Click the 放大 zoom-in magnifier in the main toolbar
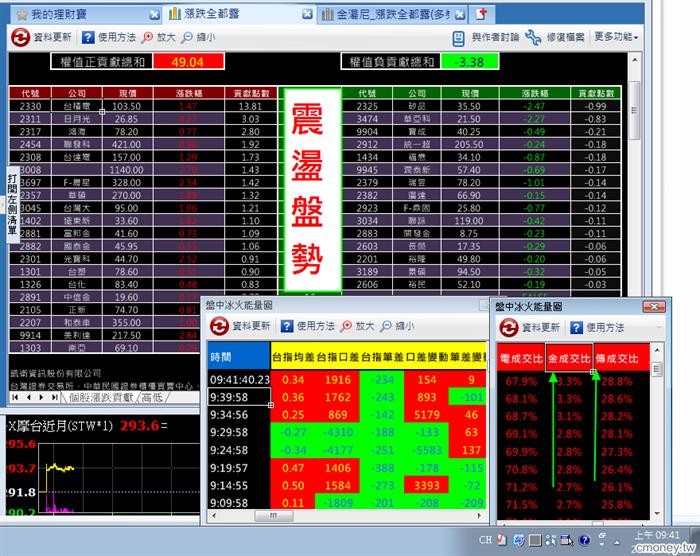 (x=146, y=37)
